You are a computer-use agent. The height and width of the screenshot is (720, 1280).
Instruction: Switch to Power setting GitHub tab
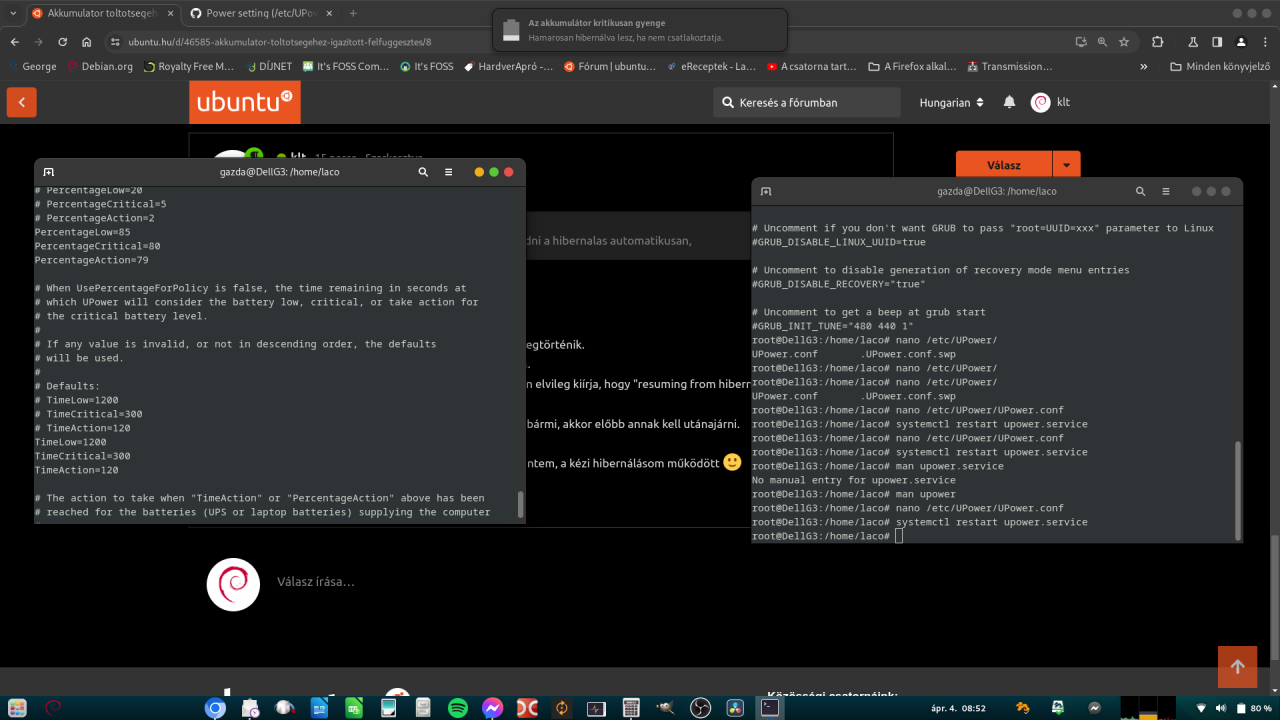click(260, 13)
